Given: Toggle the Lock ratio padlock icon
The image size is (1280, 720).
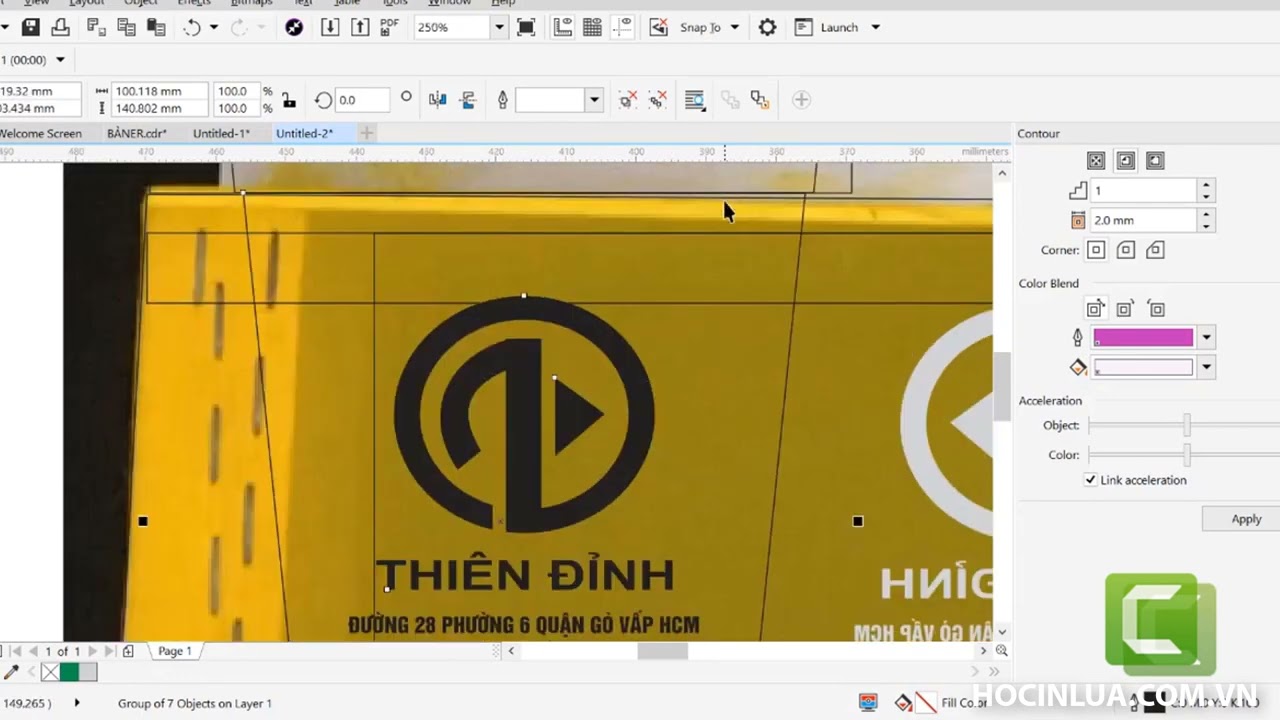Looking at the screenshot, I should tap(289, 100).
